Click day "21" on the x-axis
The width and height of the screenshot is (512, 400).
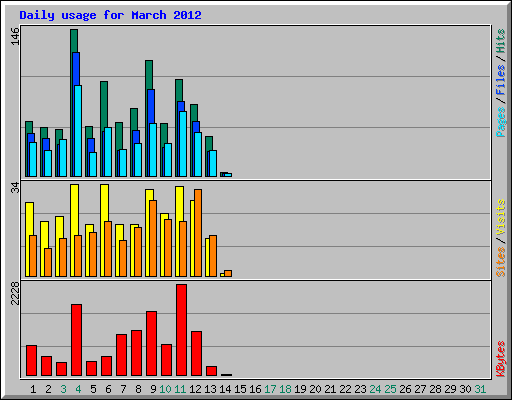point(330,389)
